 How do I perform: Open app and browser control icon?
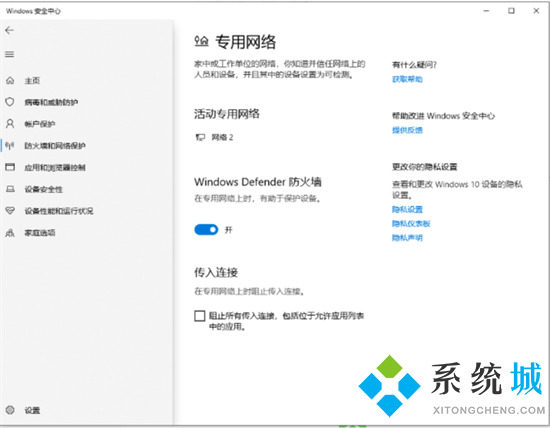tap(10, 167)
